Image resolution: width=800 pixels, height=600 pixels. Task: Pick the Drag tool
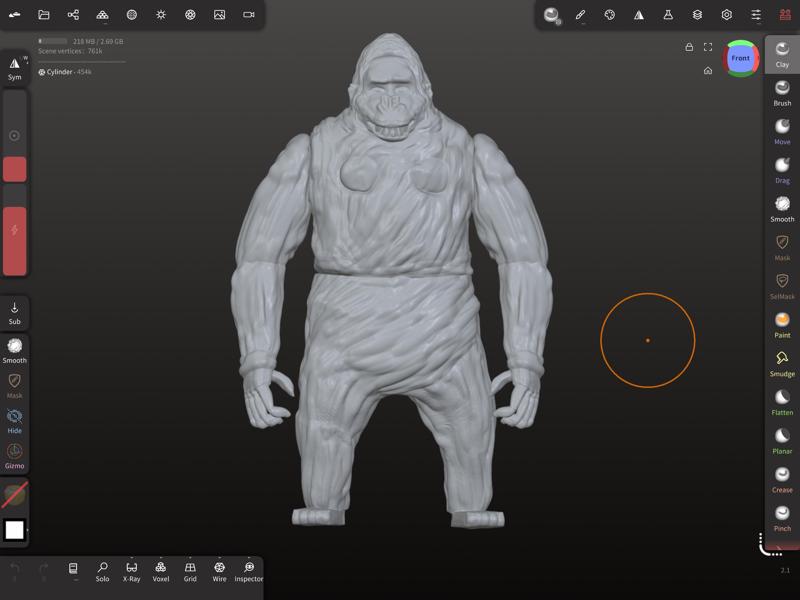click(782, 171)
